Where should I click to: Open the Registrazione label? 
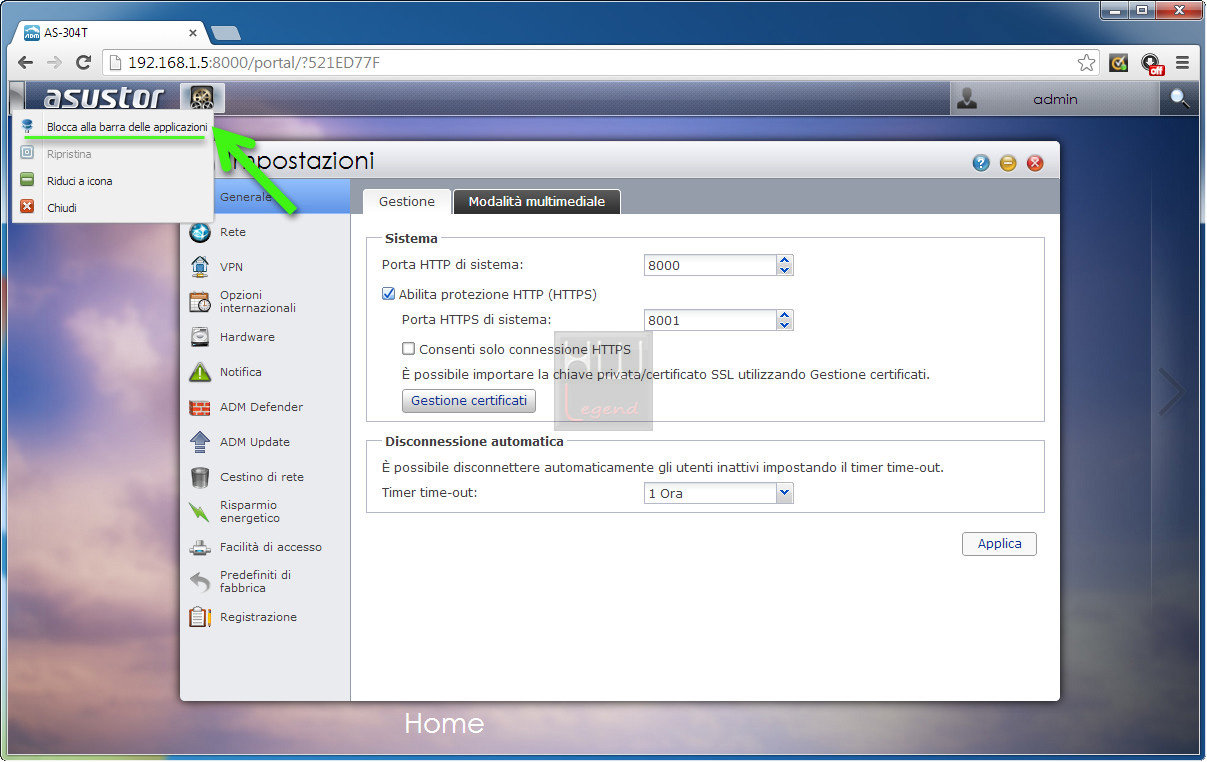click(258, 617)
